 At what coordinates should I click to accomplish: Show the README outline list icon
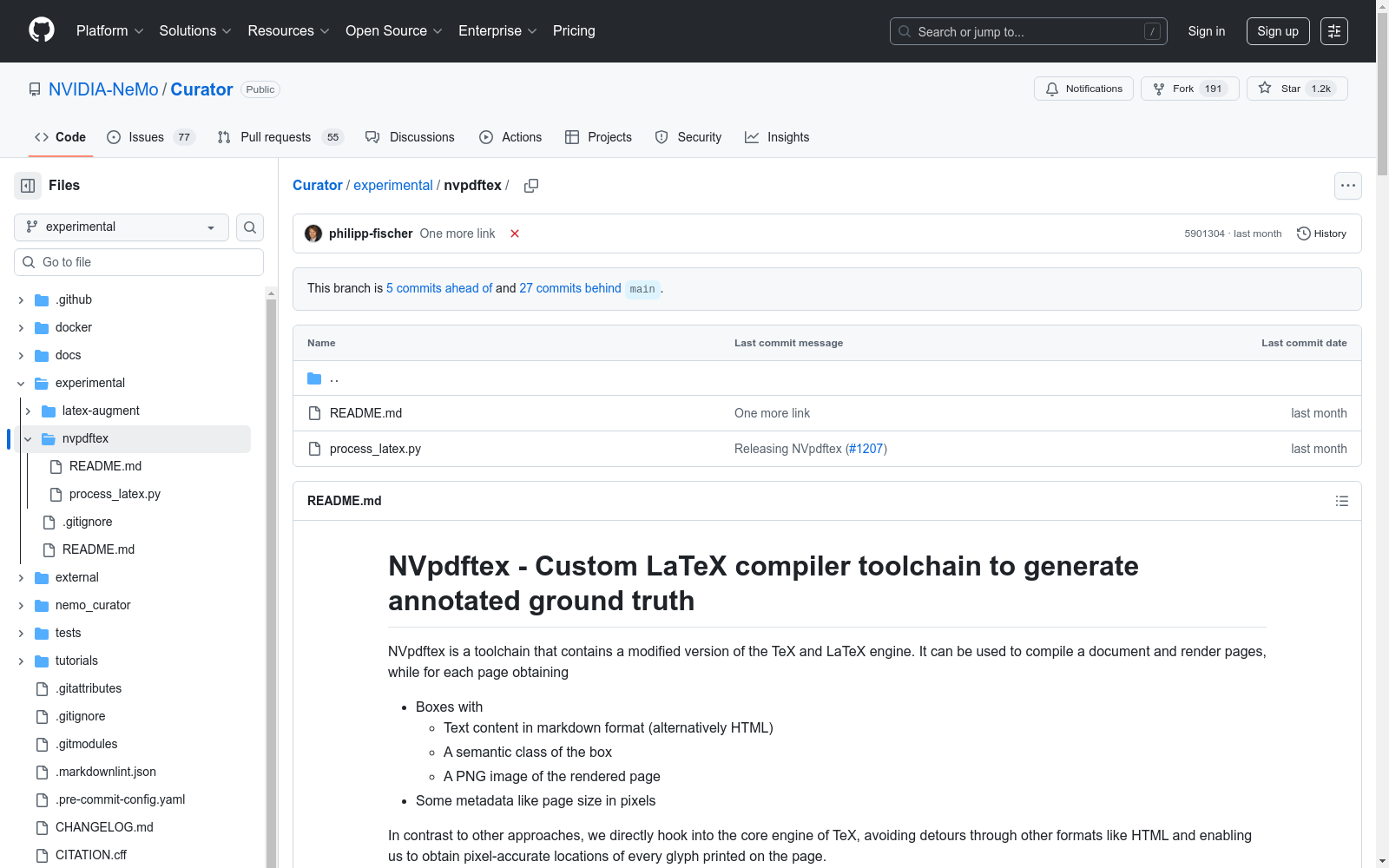coord(1341,501)
